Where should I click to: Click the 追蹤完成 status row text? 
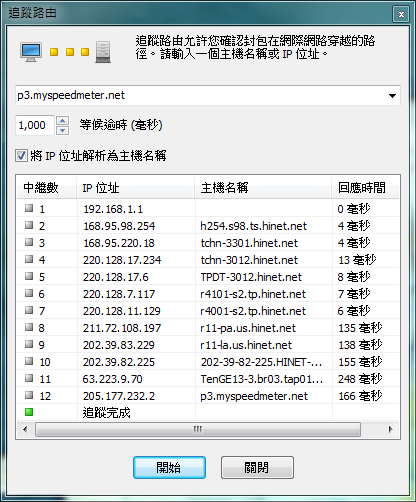click(x=106, y=413)
